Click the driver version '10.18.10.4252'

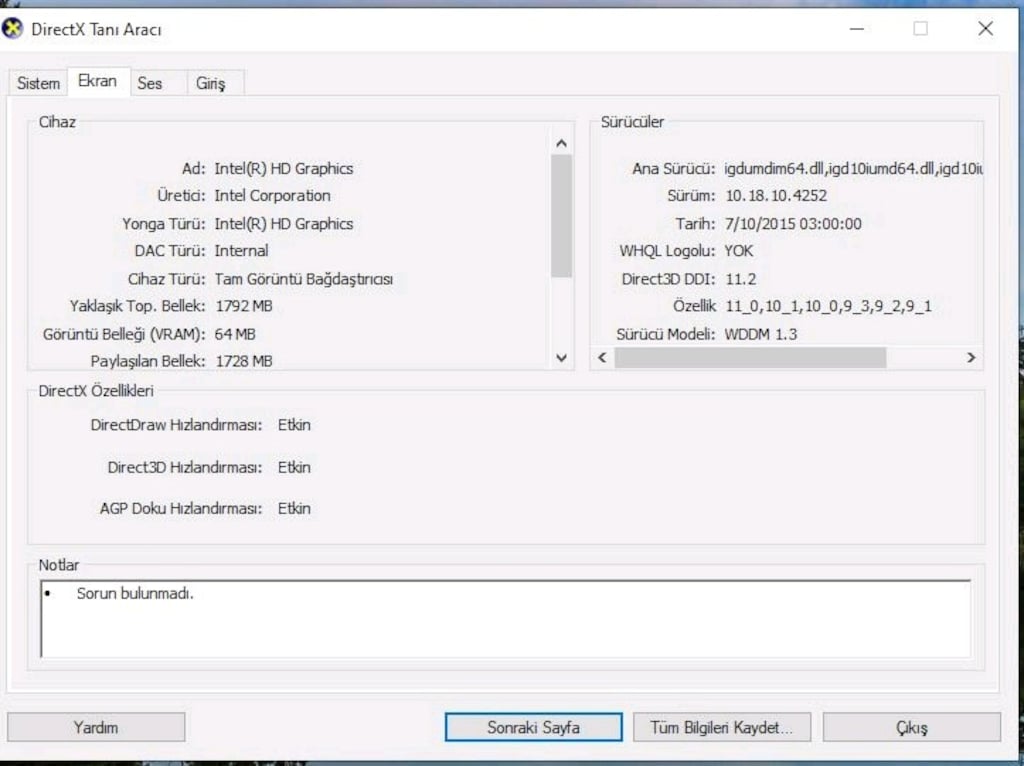[776, 195]
